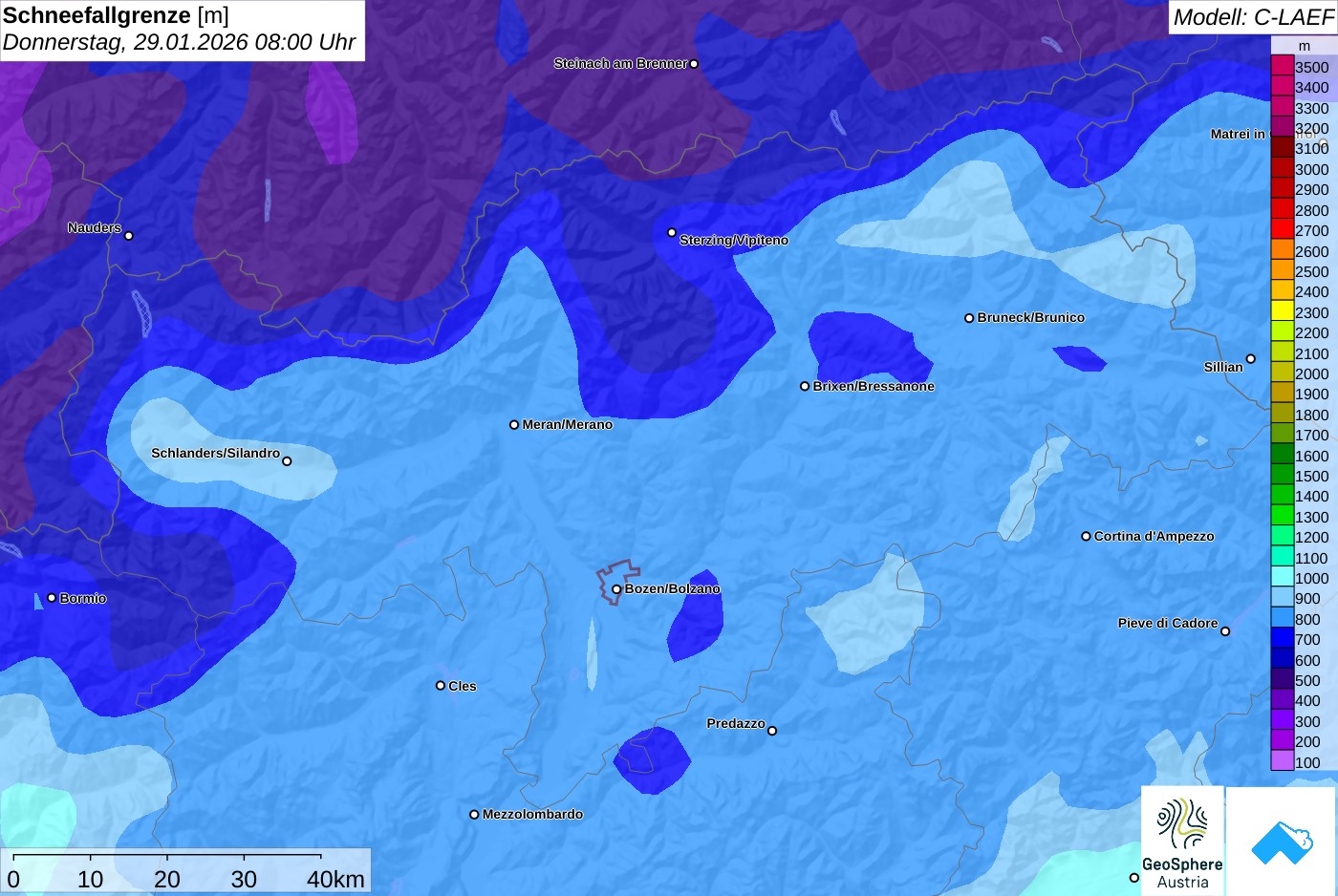Click the Cortina d'Ampezzo marker dot
Screen dimensions: 1338x896
click(x=1086, y=536)
